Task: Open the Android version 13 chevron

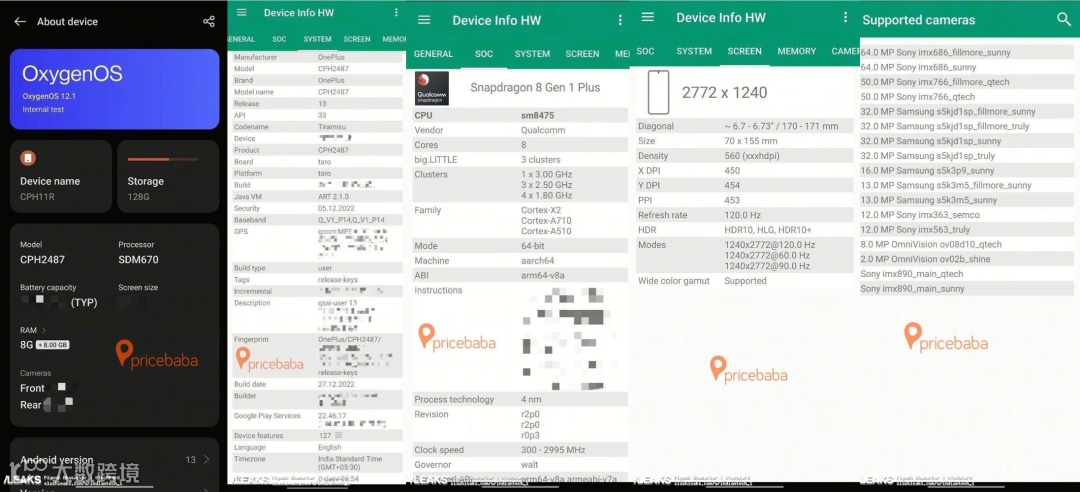Action: click(206, 460)
